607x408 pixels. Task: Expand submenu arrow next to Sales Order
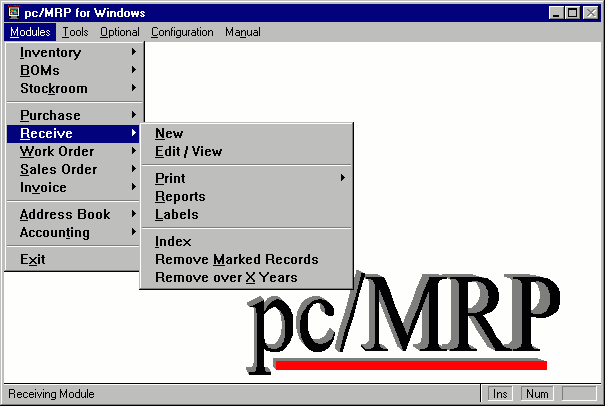coord(134,169)
